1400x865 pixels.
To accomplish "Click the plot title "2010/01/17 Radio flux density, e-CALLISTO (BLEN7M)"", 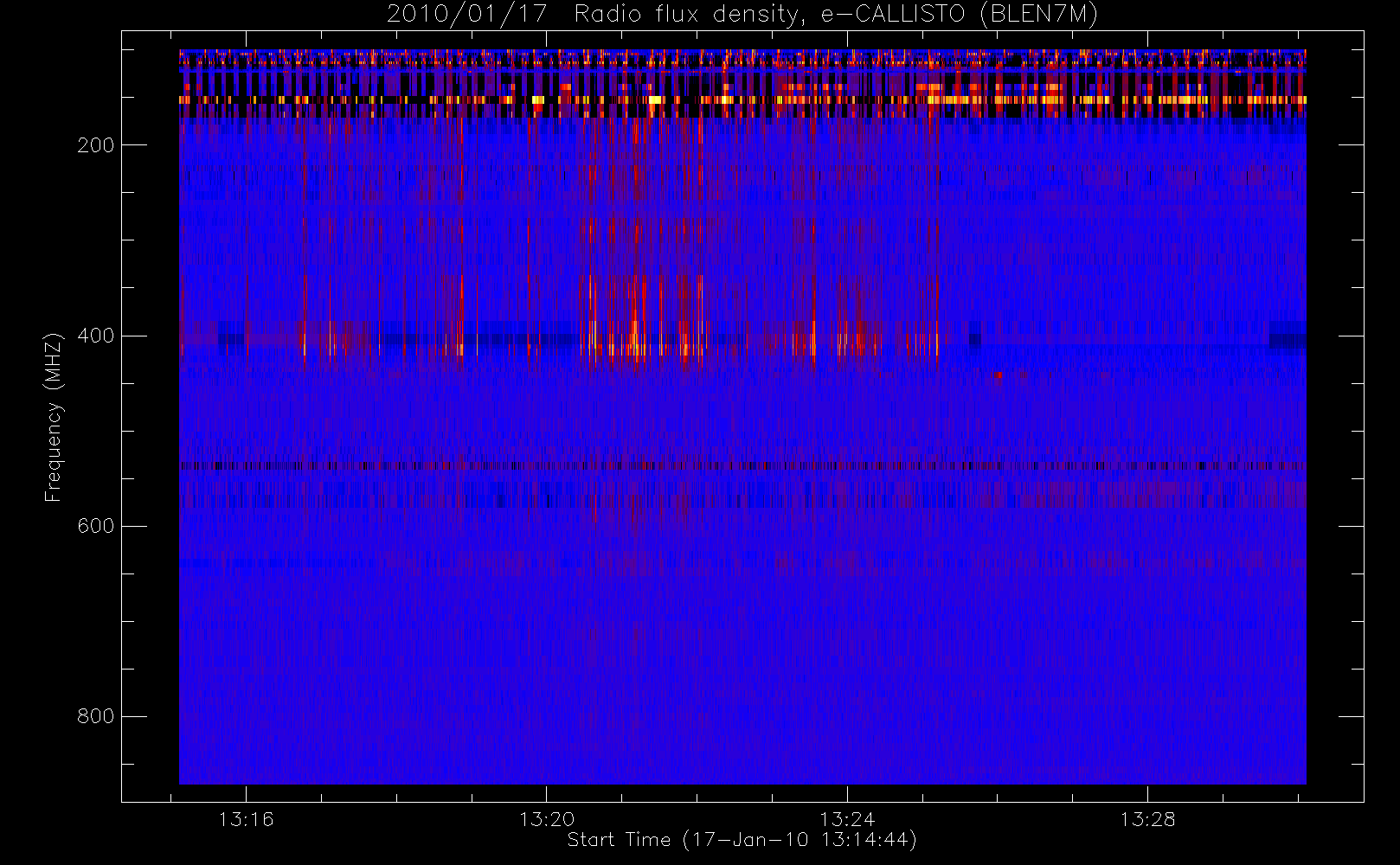I will (742, 15).
